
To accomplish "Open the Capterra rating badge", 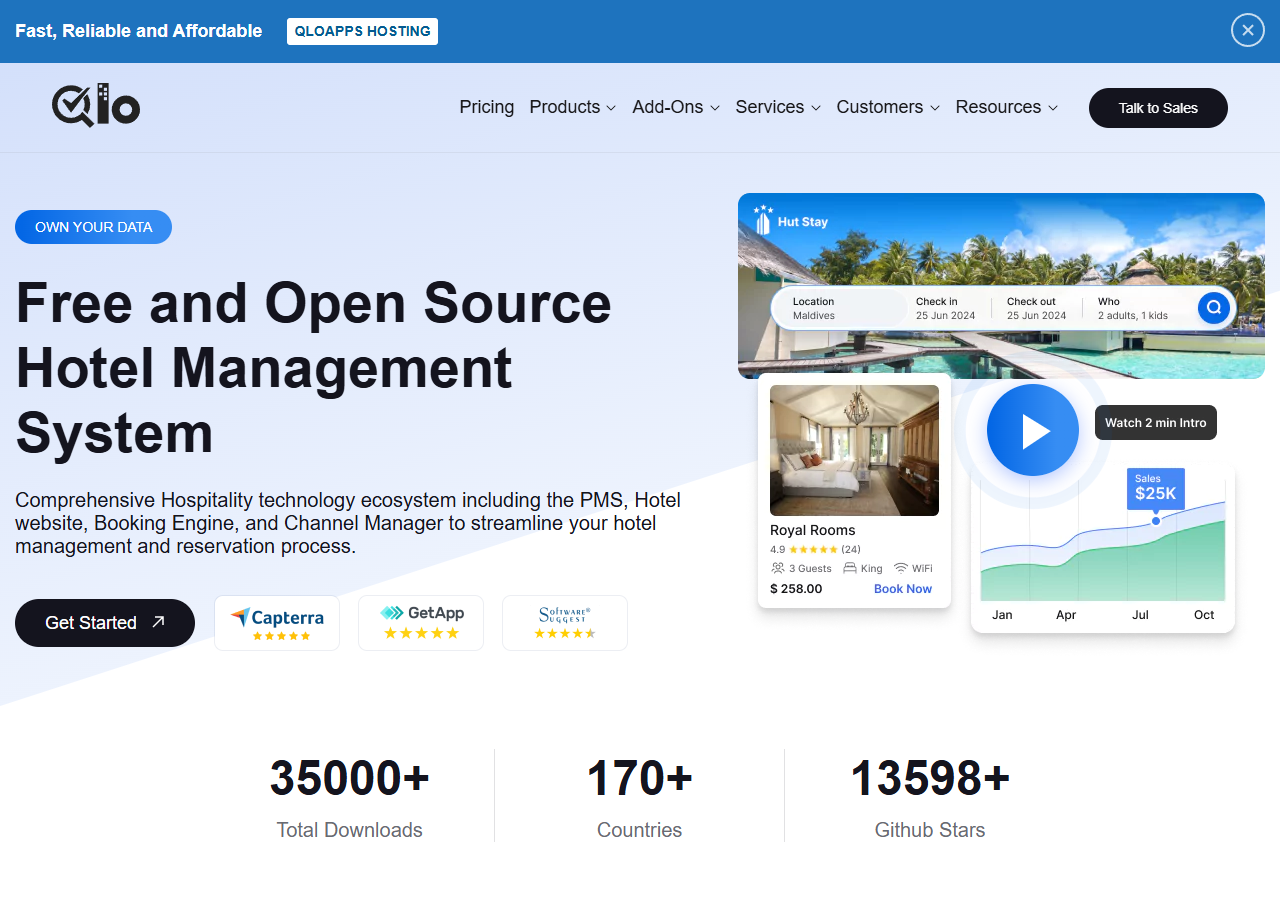I will 277,623.
